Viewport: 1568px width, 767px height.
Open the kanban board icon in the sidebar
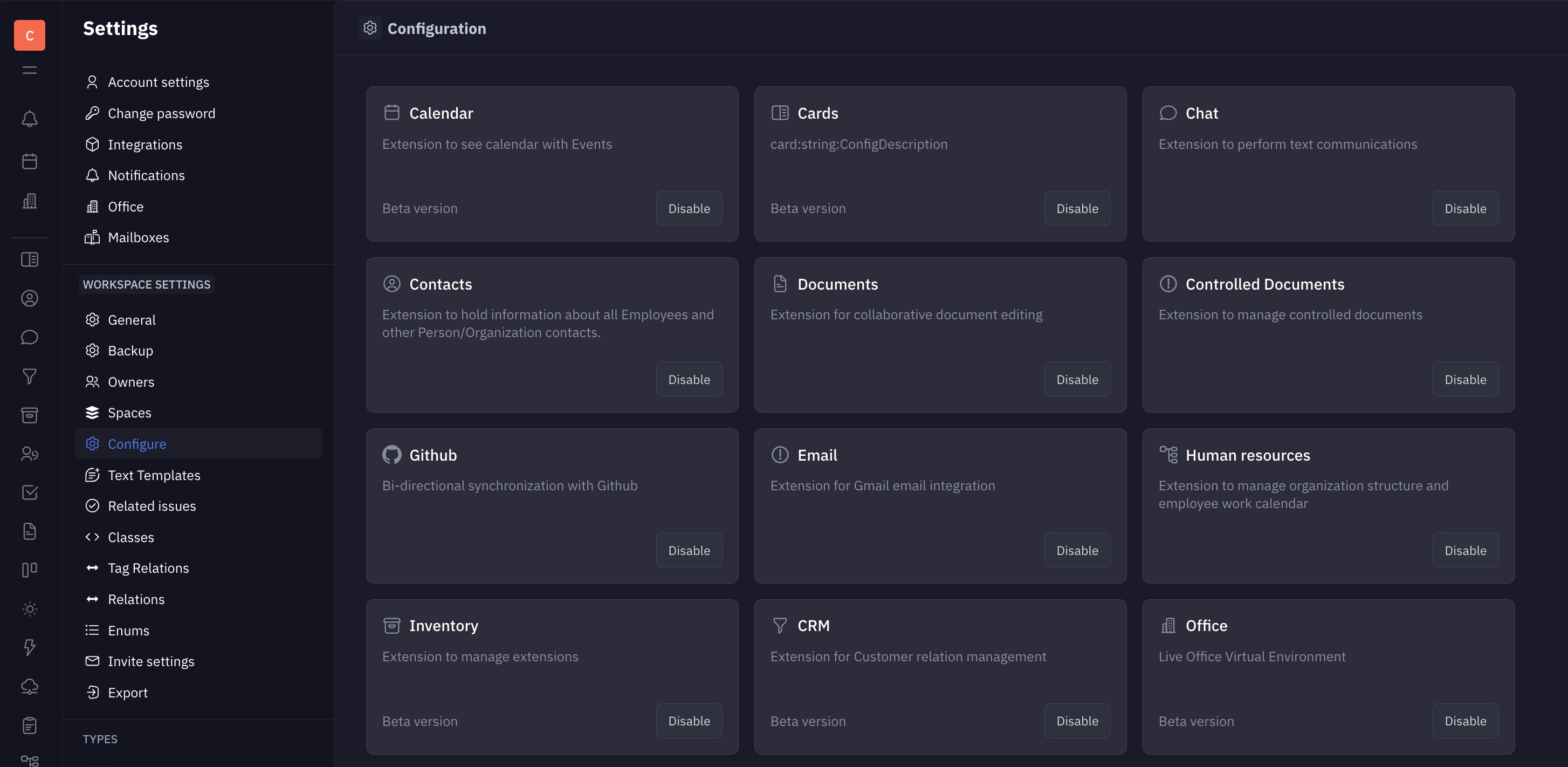tap(29, 569)
